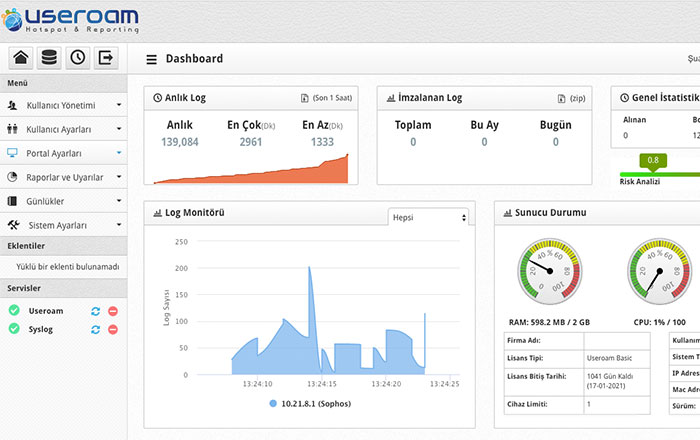Click the Useroam service name
Viewport: 700px width, 440px height.
click(46, 311)
